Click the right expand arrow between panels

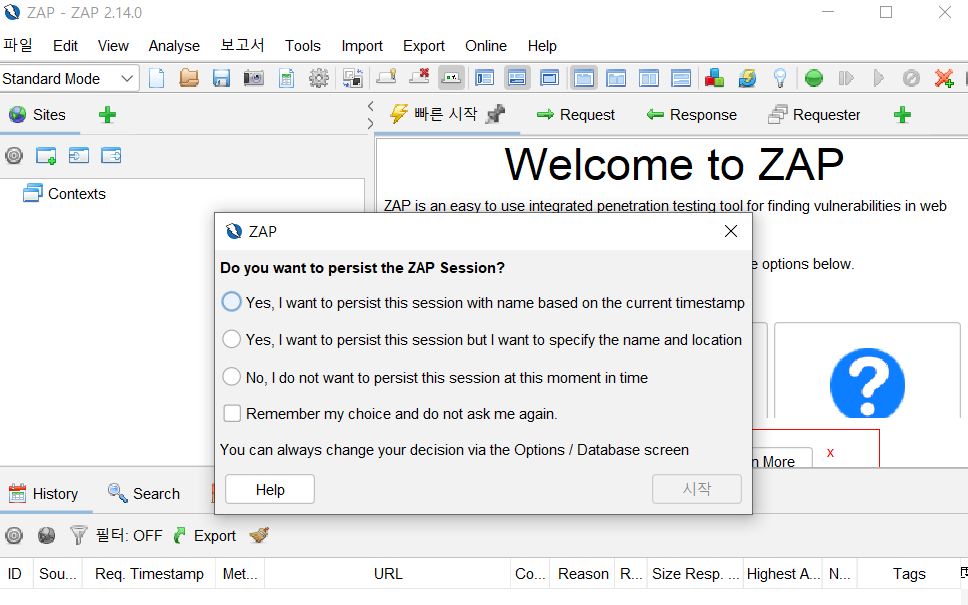point(370,123)
